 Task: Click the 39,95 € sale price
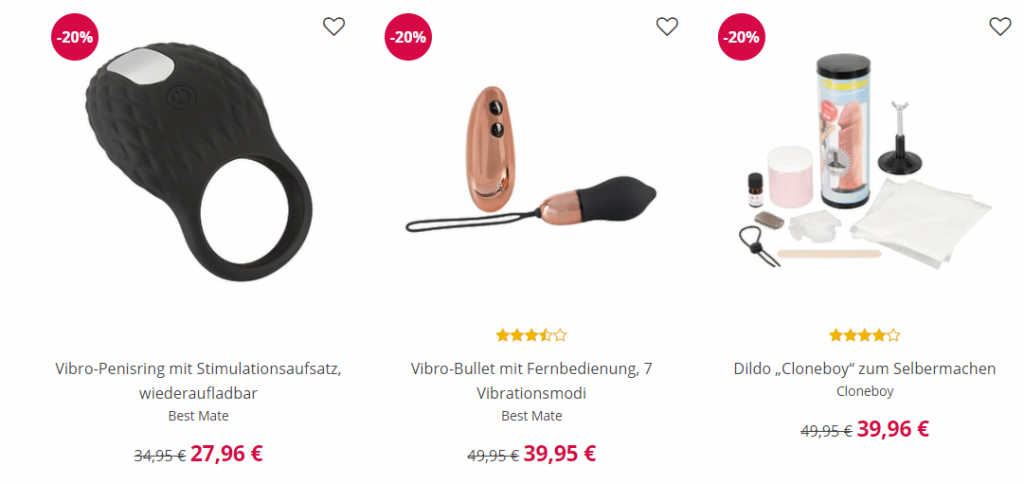tap(560, 453)
